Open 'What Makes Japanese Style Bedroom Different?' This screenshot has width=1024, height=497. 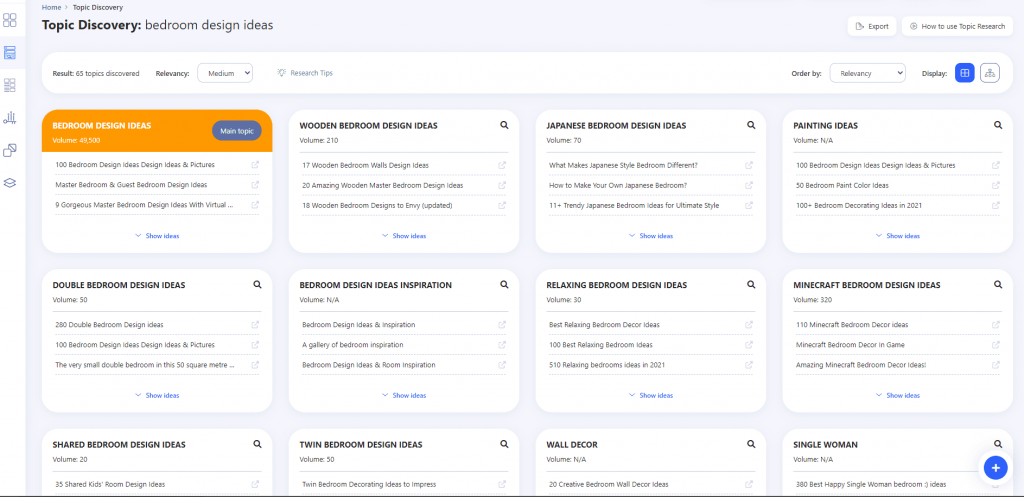(624, 165)
